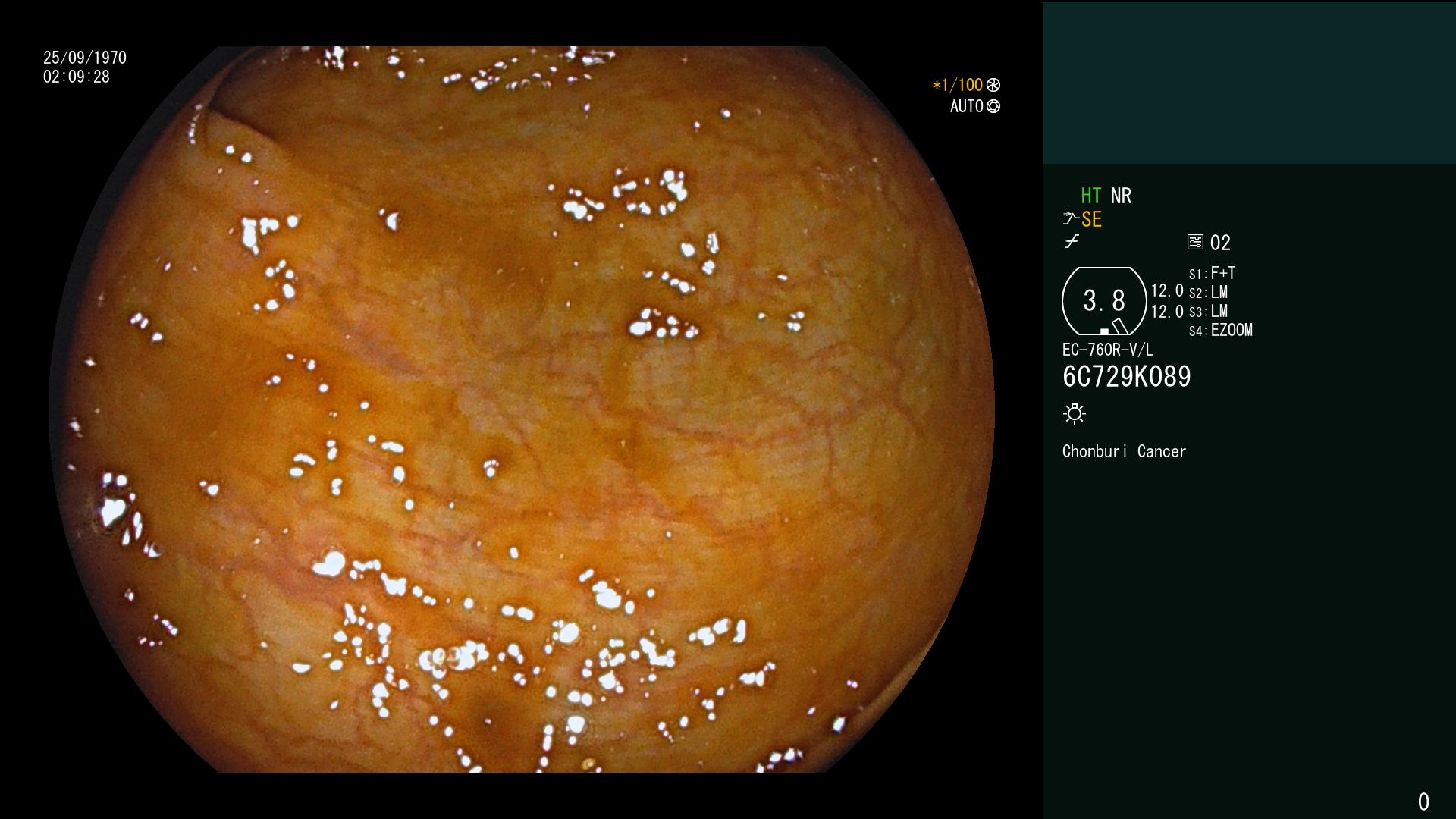
Task: Click the S3 LM switch assignment
Action: 1208,311
